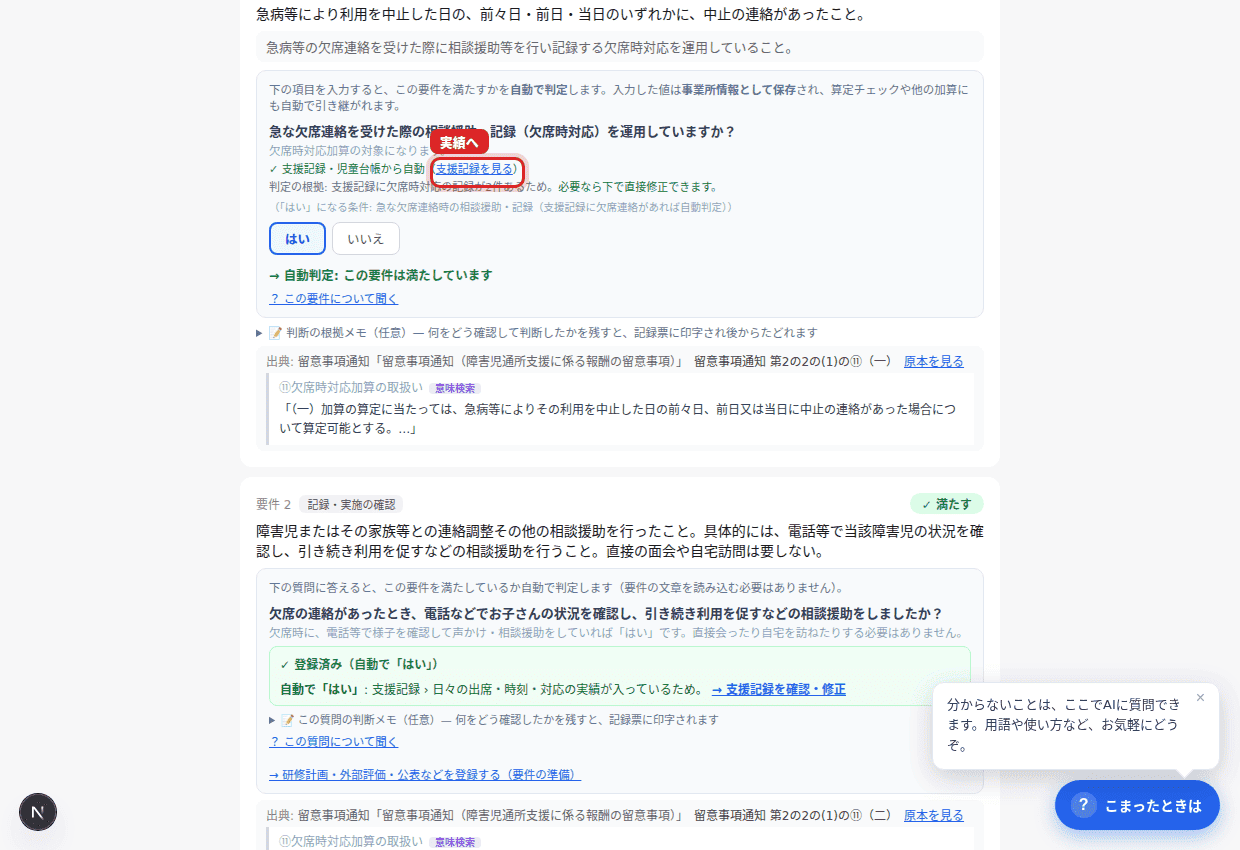Click the 要件 2 label
The image size is (1240, 850).
point(273,504)
